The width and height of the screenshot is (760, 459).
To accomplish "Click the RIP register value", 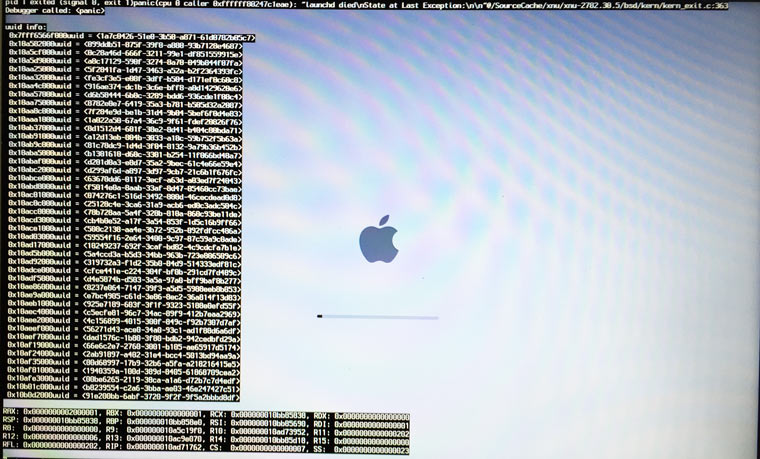I will click(x=165, y=447).
